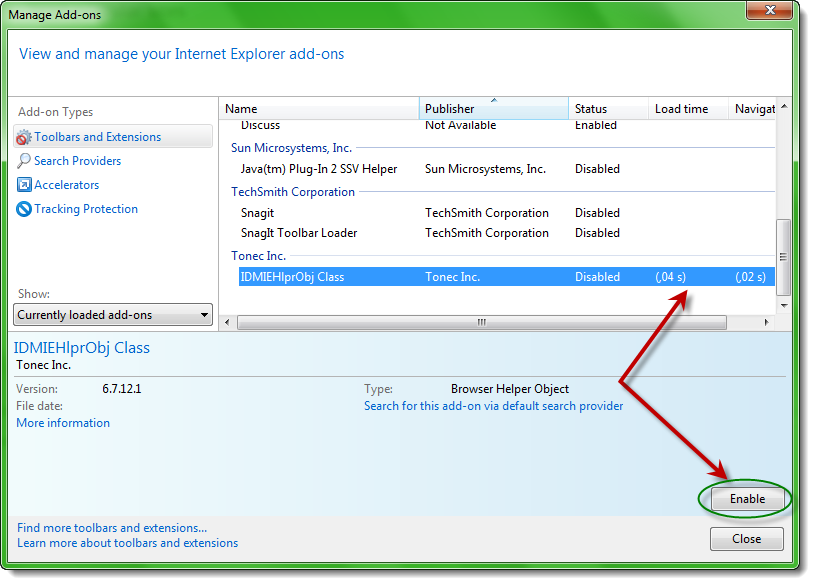Select the SnagIt Toolbar Loader row
The width and height of the screenshot is (815, 585).
(507, 233)
